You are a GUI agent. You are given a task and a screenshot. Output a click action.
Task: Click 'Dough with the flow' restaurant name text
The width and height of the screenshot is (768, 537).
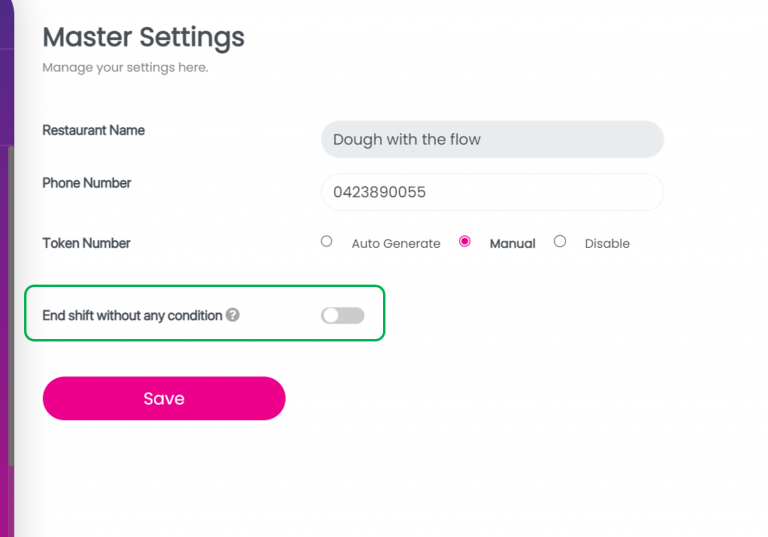click(x=406, y=139)
